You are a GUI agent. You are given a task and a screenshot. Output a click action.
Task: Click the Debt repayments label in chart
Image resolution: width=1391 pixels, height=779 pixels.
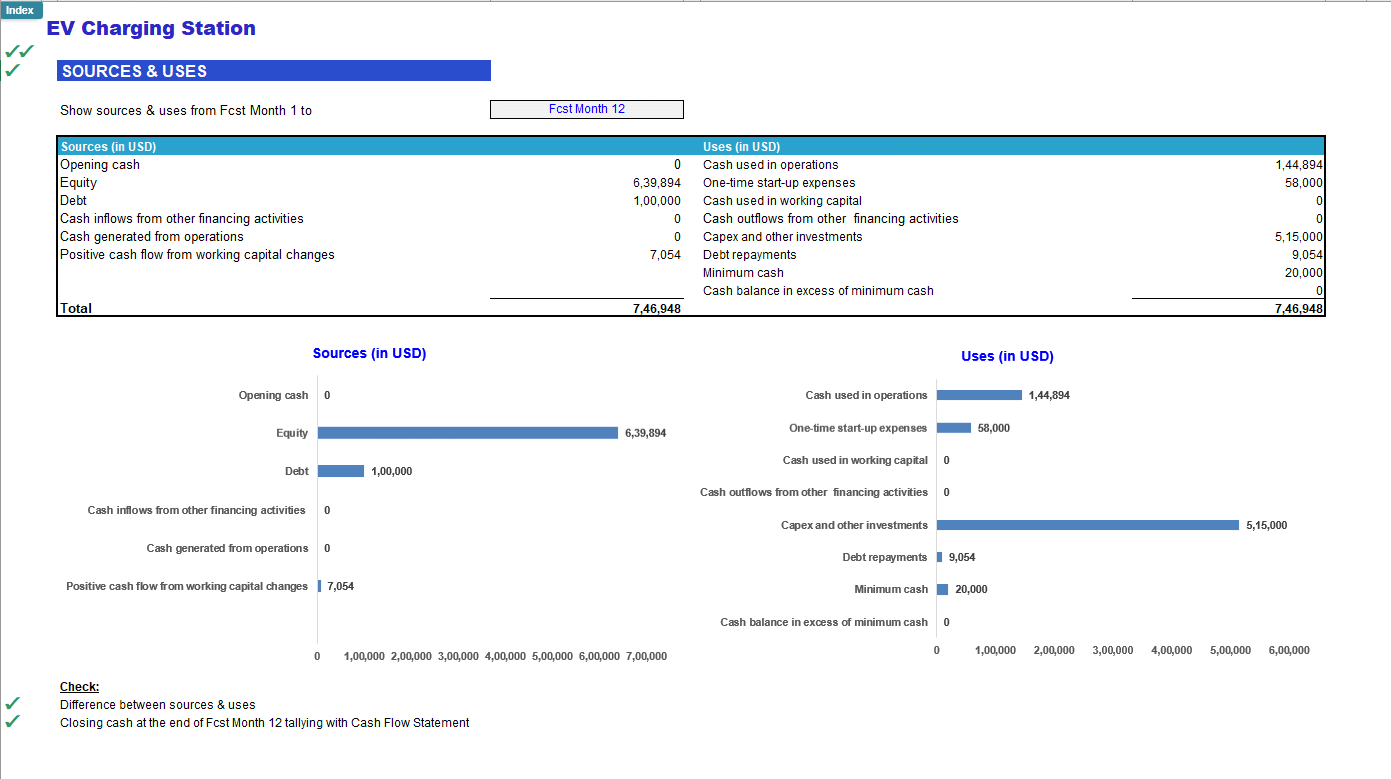(x=885, y=557)
